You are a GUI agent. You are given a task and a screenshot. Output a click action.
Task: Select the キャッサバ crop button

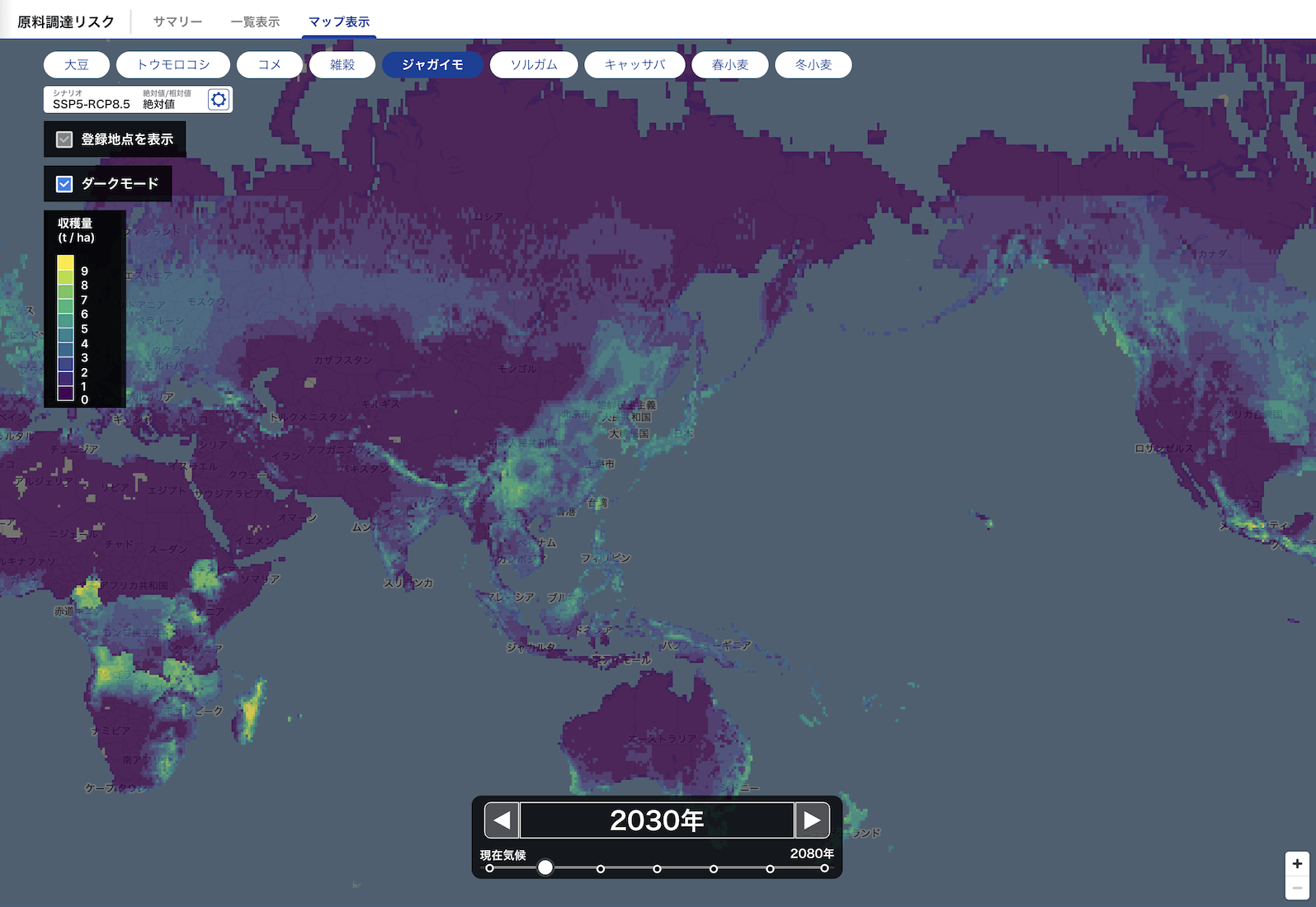coord(634,64)
